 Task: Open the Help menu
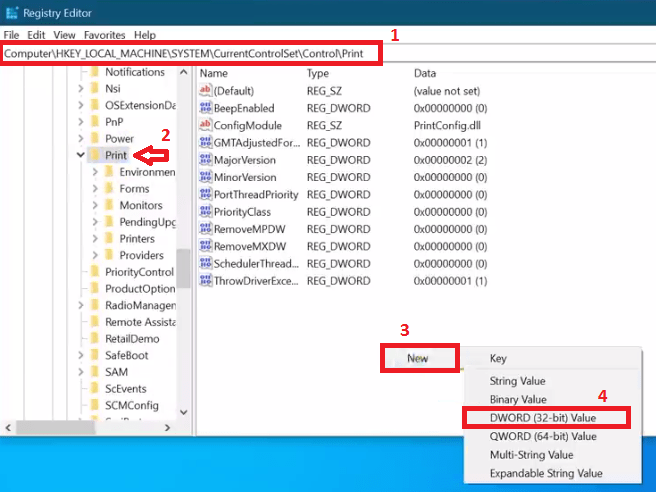tap(145, 35)
